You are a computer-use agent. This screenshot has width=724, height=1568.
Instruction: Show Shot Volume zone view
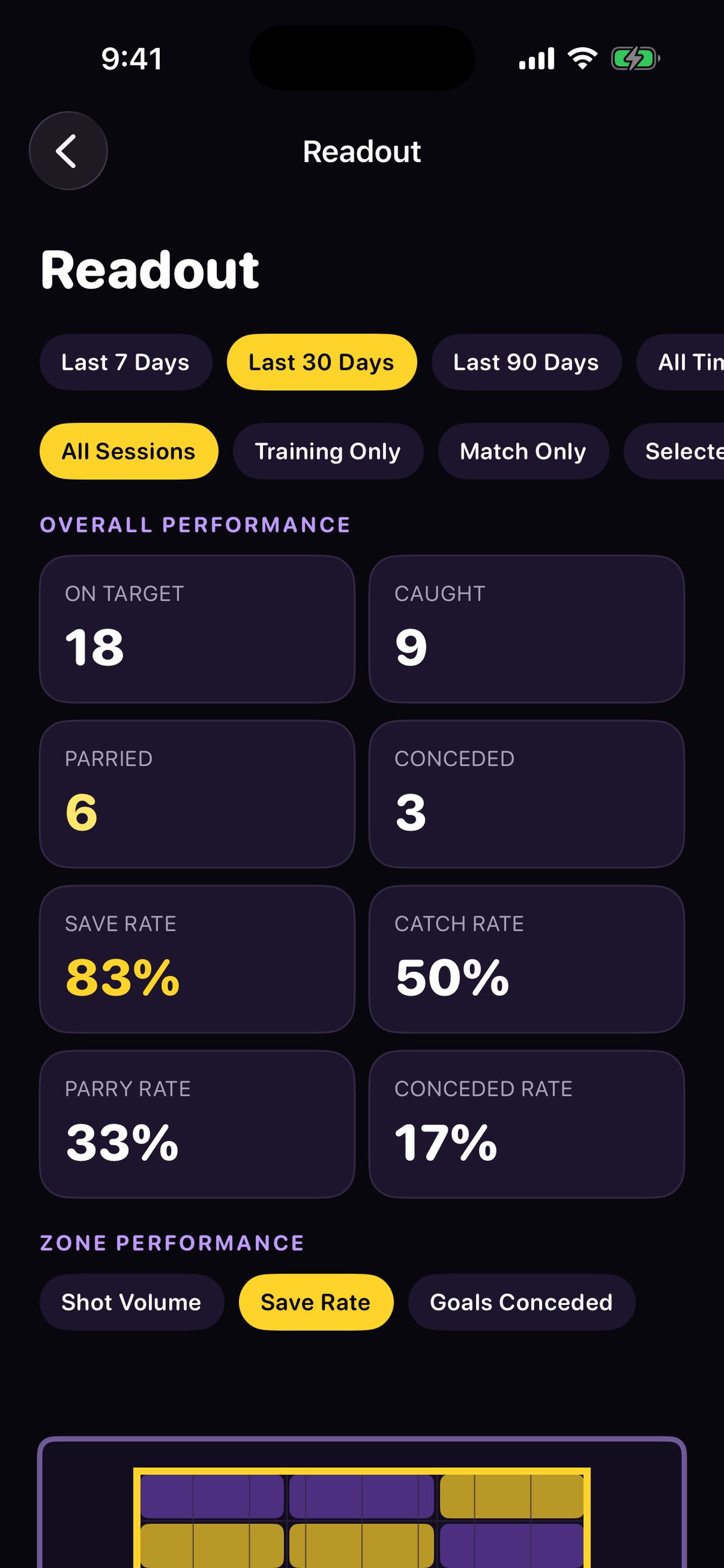coord(132,1302)
